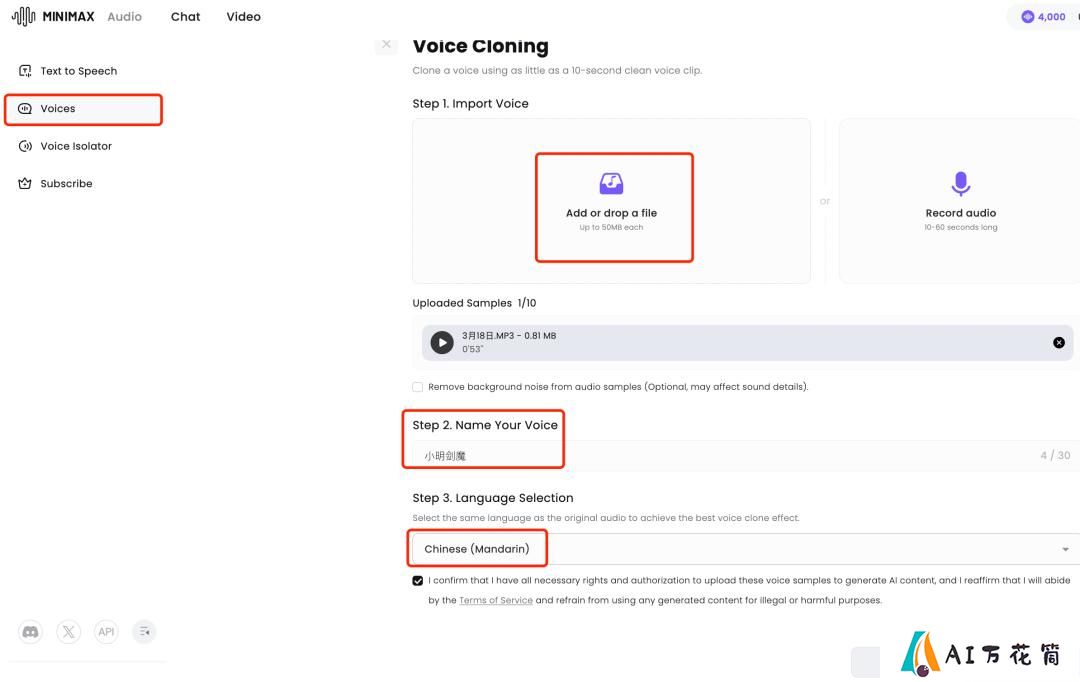Click the purple microphone Record audio icon
1080x682 pixels.
click(961, 184)
